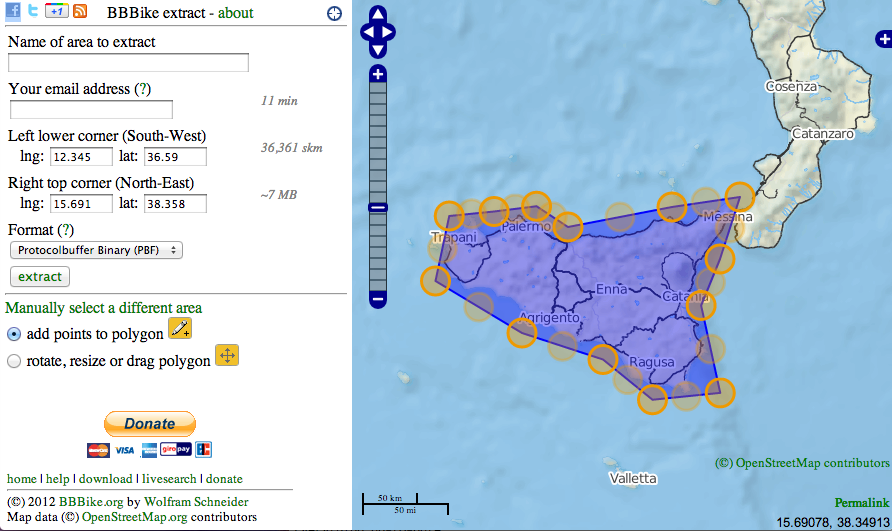Zoom in with the map plus button
Screen dimensions: 892x531
tap(378, 74)
